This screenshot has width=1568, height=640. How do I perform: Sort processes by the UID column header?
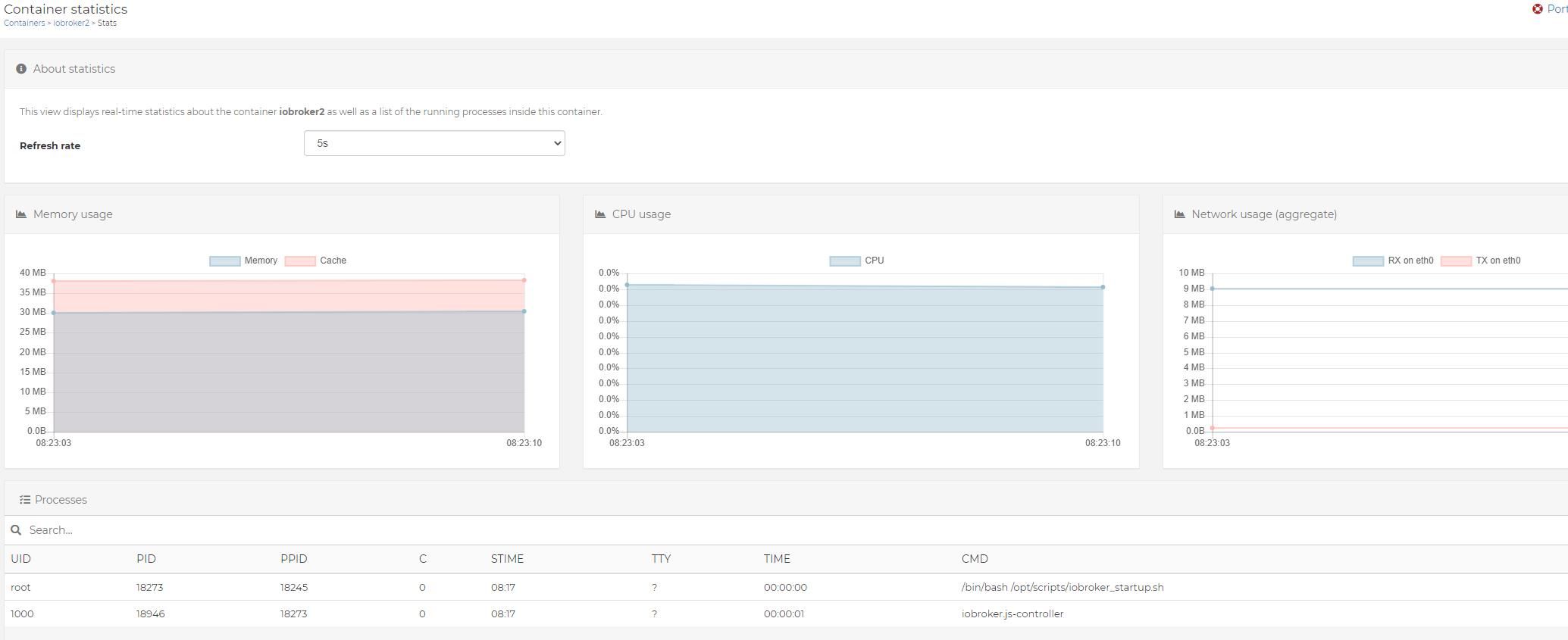pos(20,559)
